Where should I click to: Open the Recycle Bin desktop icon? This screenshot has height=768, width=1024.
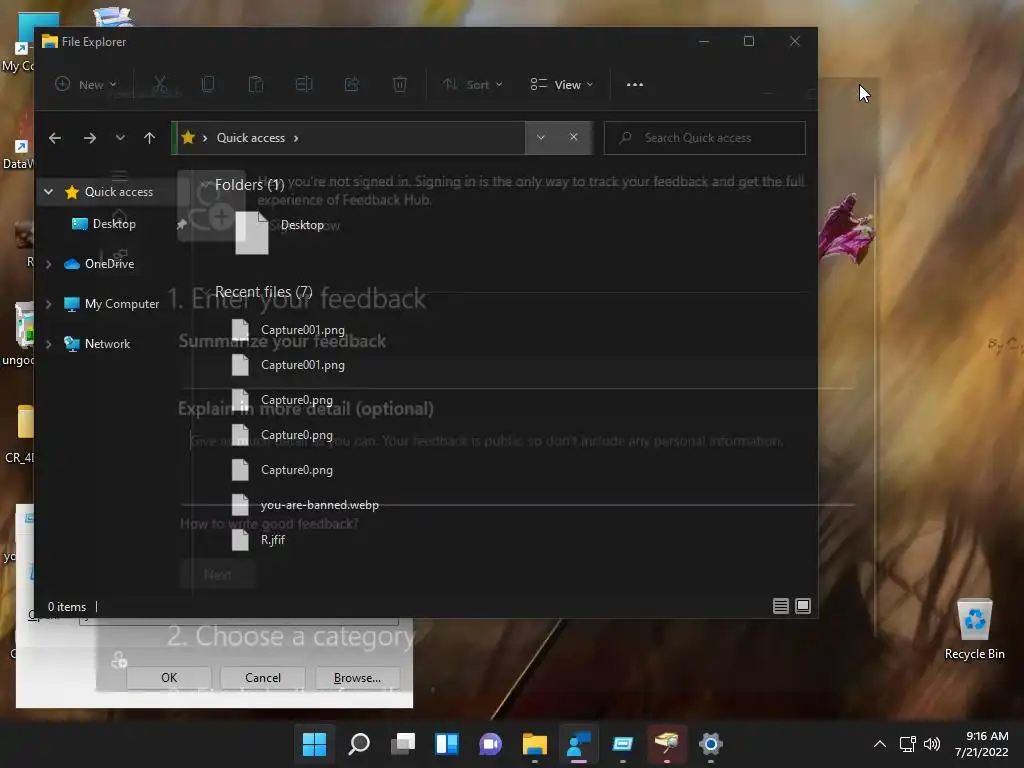[x=974, y=629]
